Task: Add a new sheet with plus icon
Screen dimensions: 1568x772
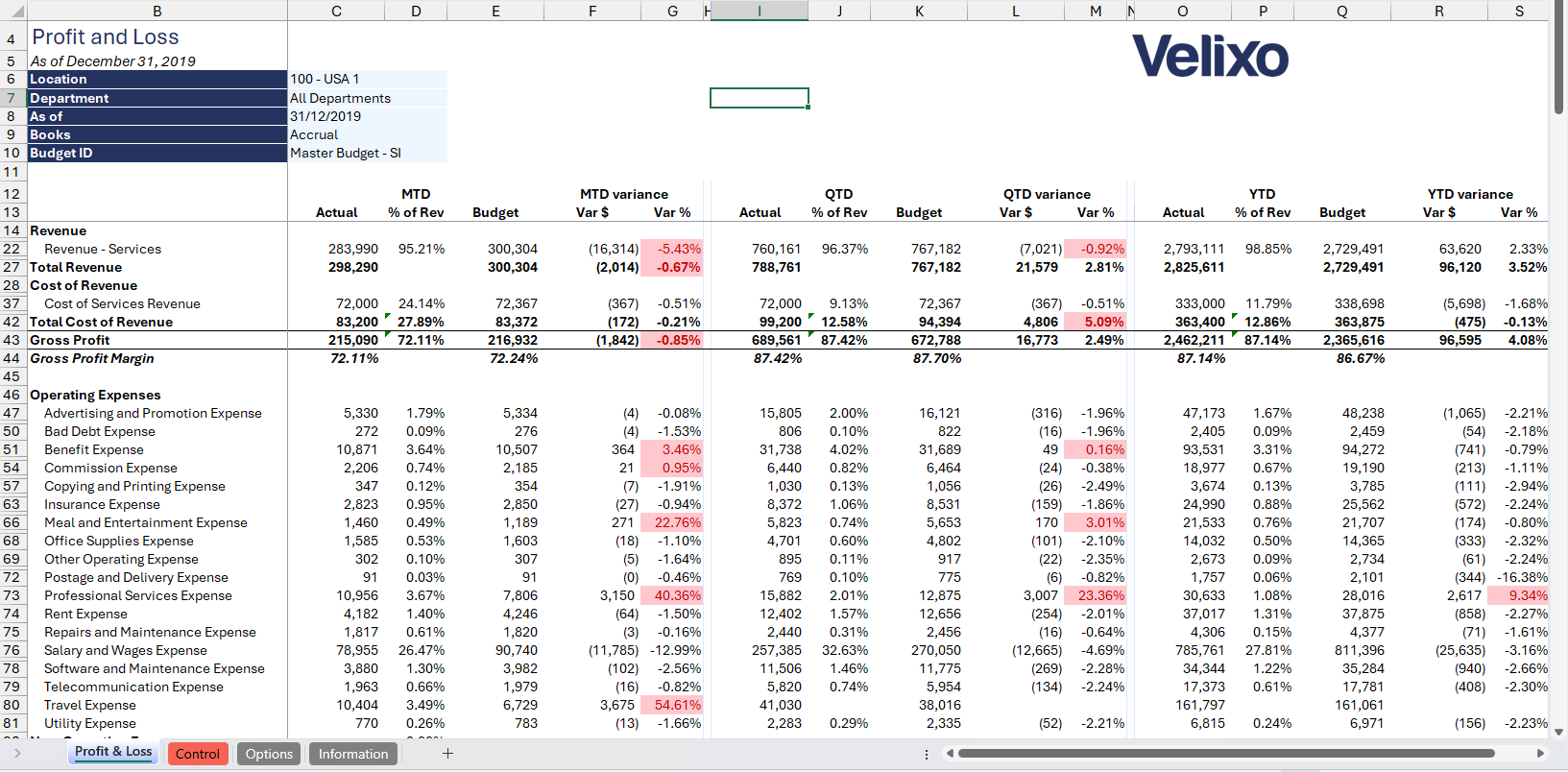Action: point(447,754)
